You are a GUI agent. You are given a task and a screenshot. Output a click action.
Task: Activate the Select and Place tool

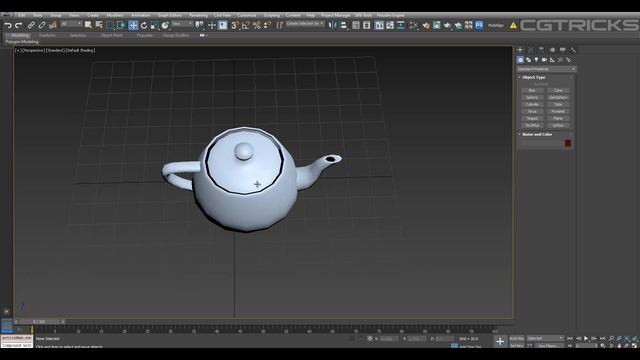click(x=165, y=25)
